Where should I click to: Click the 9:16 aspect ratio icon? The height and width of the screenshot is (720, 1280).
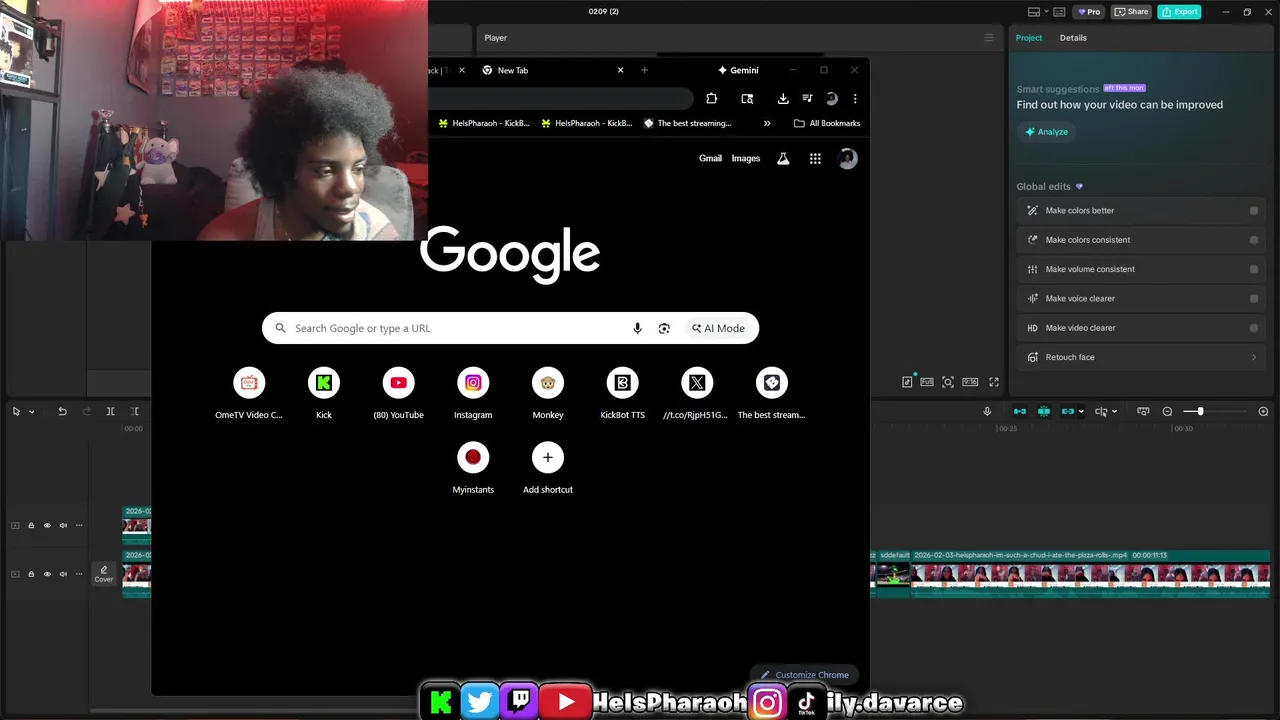pos(970,382)
